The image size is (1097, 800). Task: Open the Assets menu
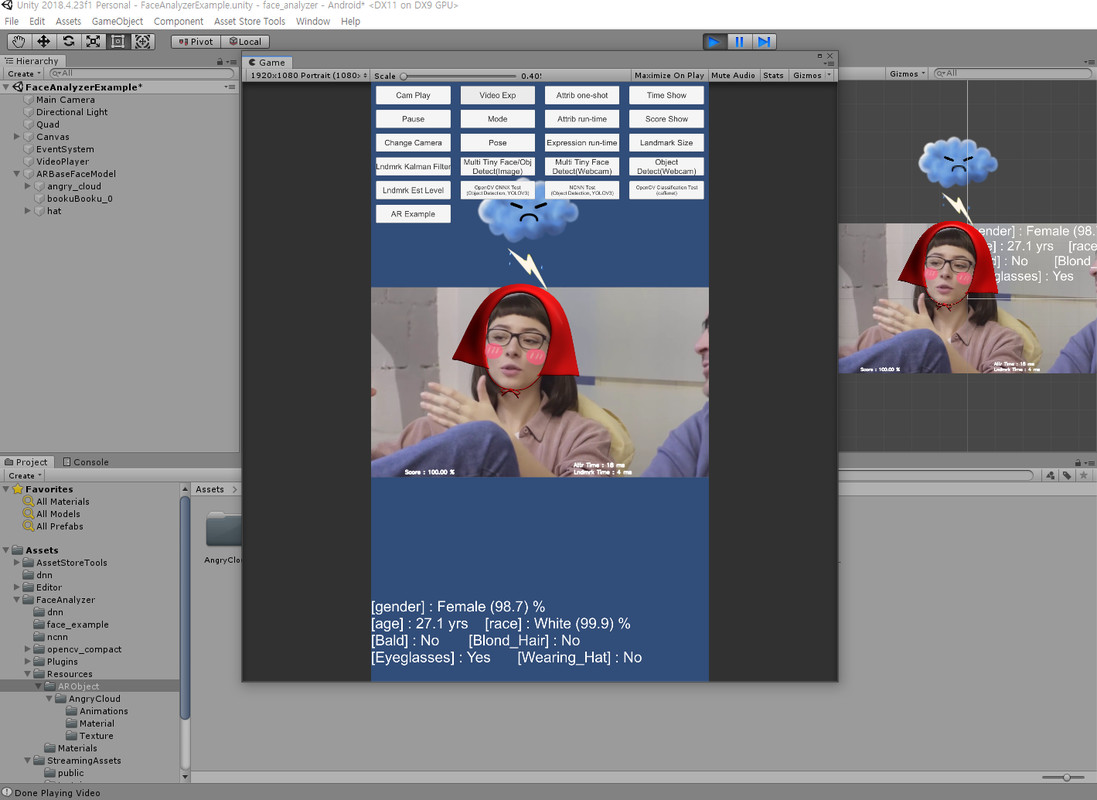[68, 22]
